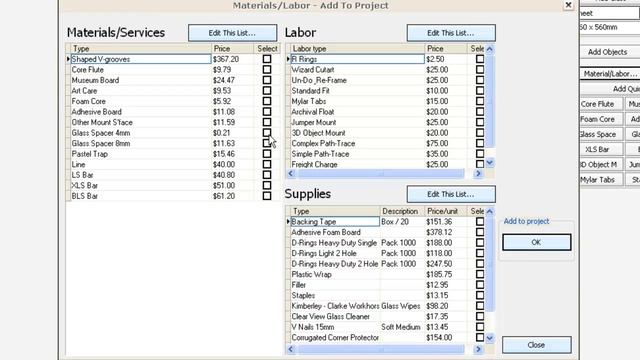
Task: Select the Backing Tape supply checkbox
Action: (x=480, y=222)
